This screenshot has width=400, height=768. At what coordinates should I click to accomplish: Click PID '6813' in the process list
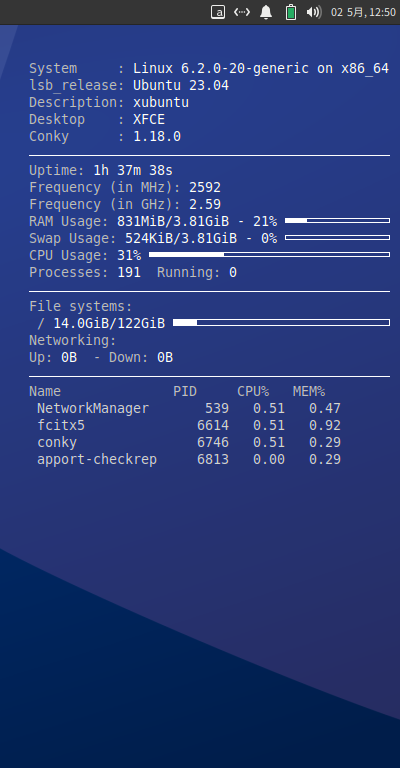tap(213, 459)
